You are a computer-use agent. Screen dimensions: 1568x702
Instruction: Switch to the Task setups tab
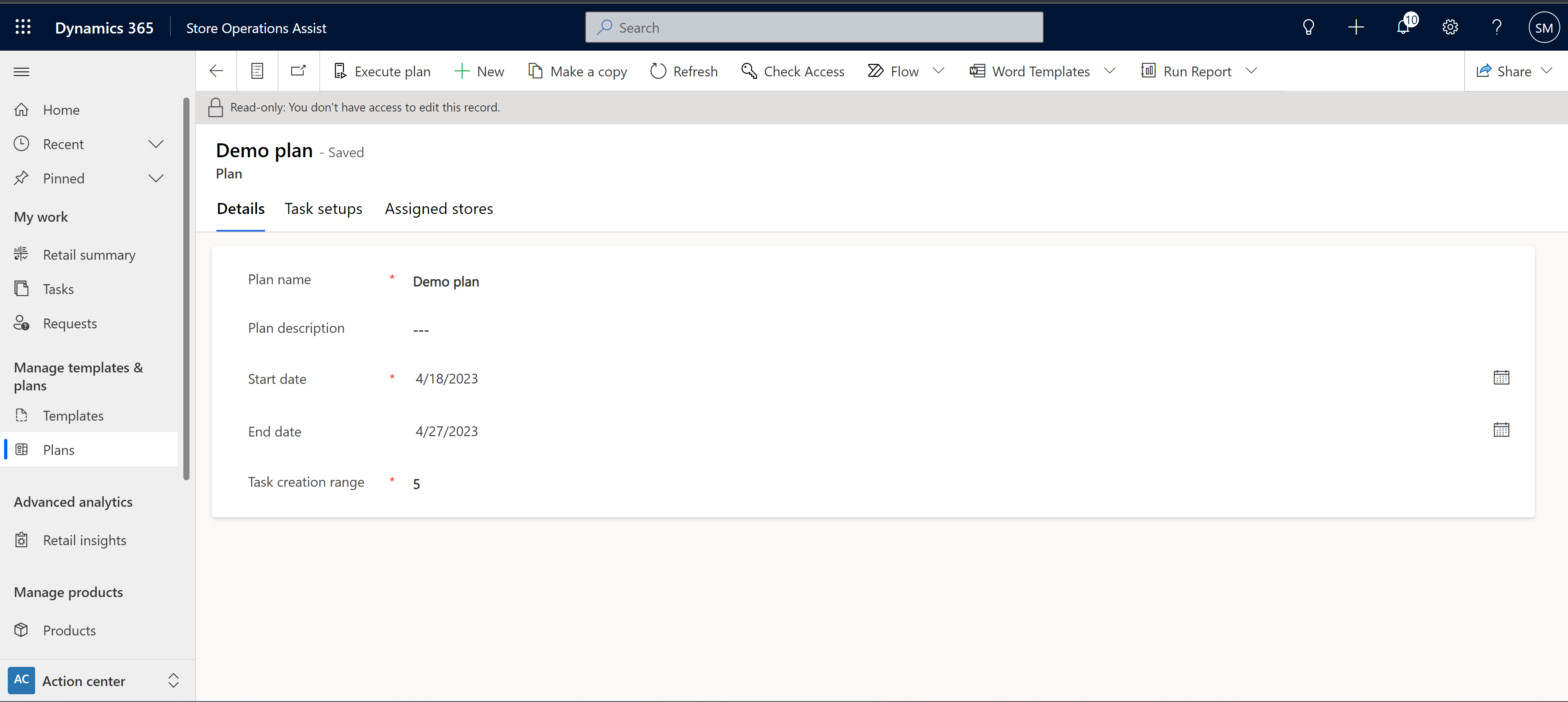(323, 208)
